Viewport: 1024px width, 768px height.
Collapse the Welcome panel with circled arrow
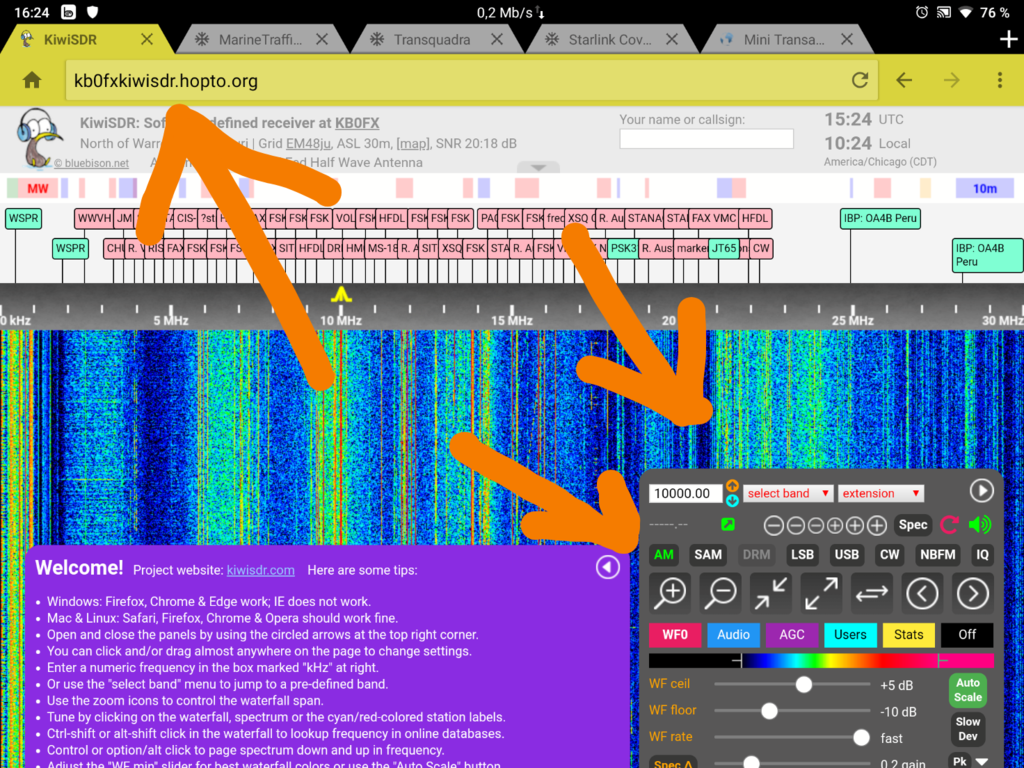607,567
